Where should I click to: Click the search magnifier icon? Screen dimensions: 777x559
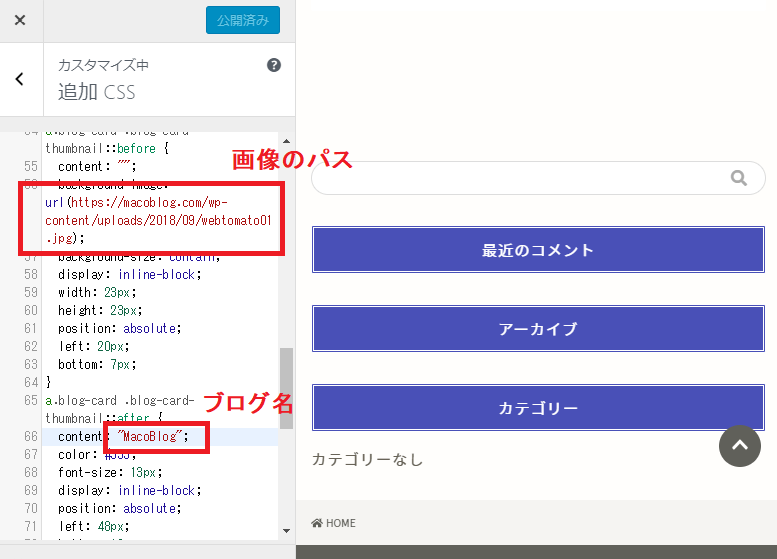[738, 178]
